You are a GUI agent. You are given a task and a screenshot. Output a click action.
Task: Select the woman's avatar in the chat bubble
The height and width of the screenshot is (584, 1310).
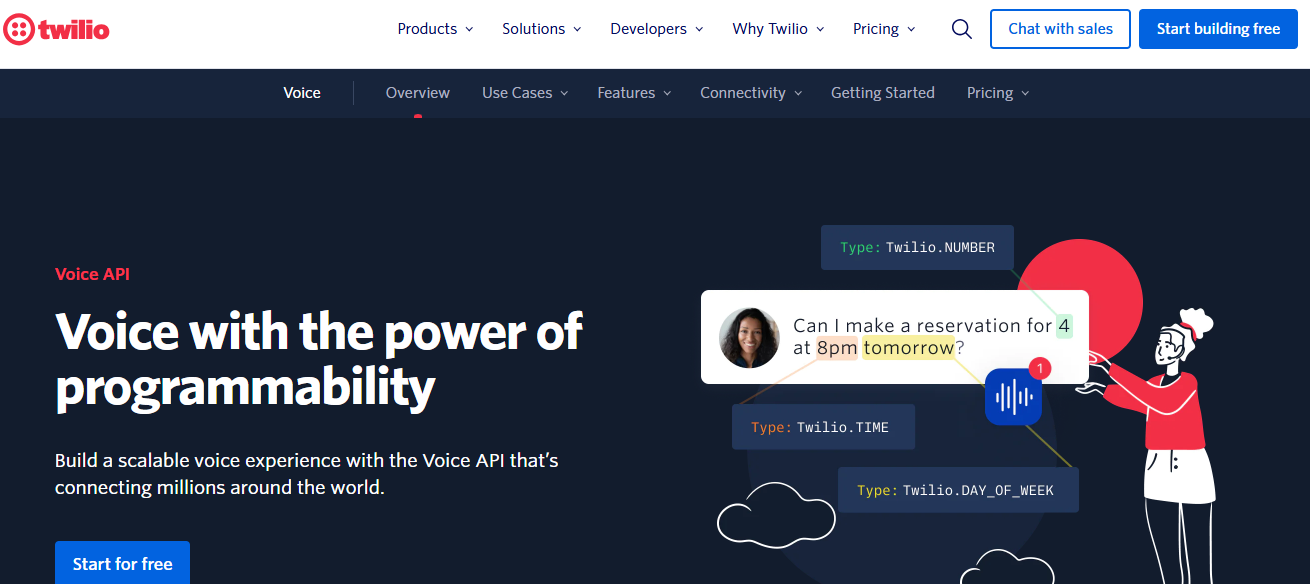point(749,337)
